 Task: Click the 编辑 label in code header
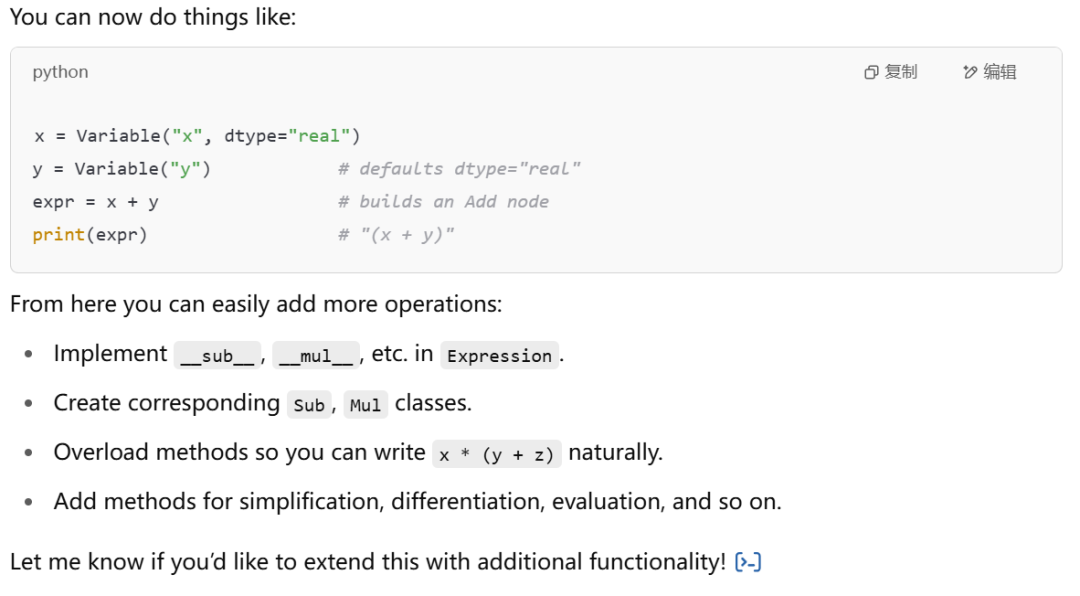point(1000,72)
